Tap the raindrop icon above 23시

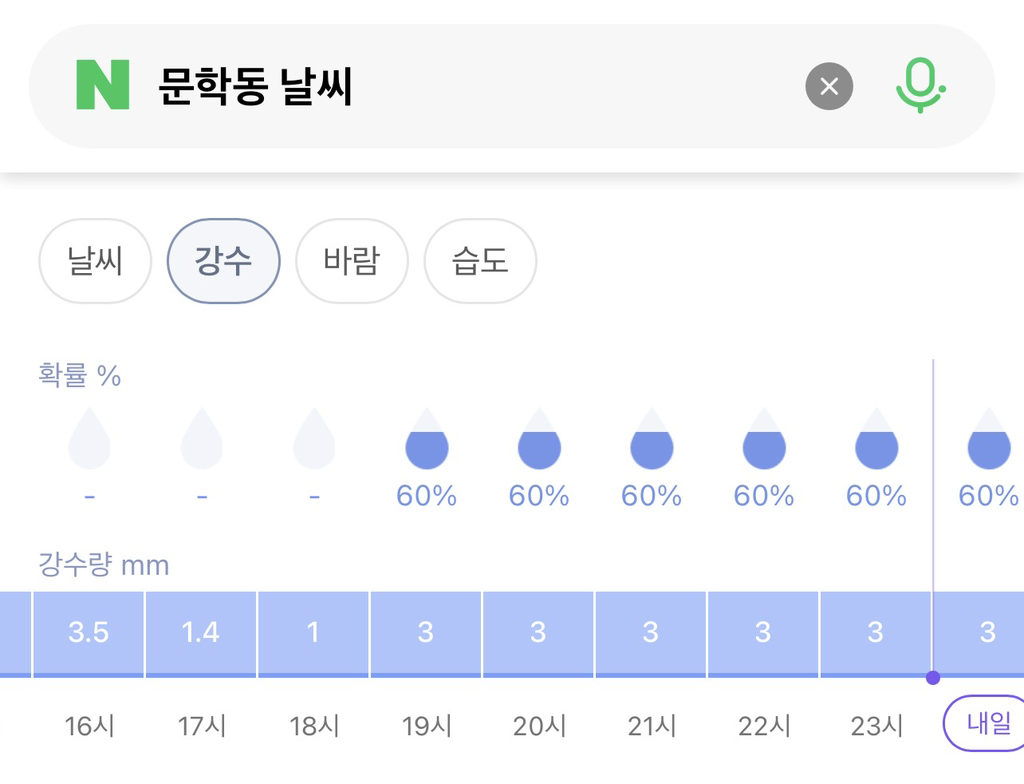pos(876,439)
